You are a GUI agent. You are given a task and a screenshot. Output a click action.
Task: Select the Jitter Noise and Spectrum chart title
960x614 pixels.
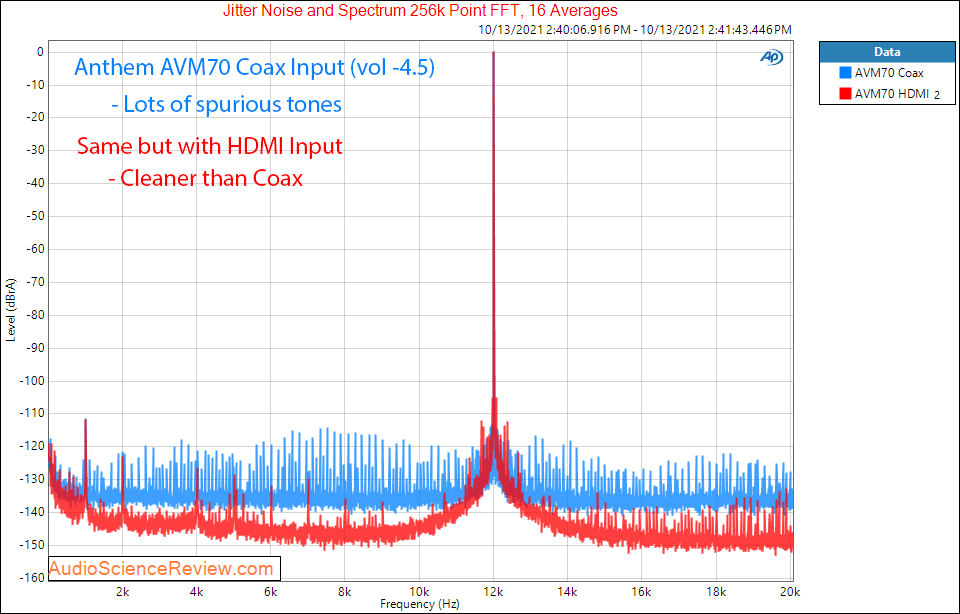click(420, 10)
